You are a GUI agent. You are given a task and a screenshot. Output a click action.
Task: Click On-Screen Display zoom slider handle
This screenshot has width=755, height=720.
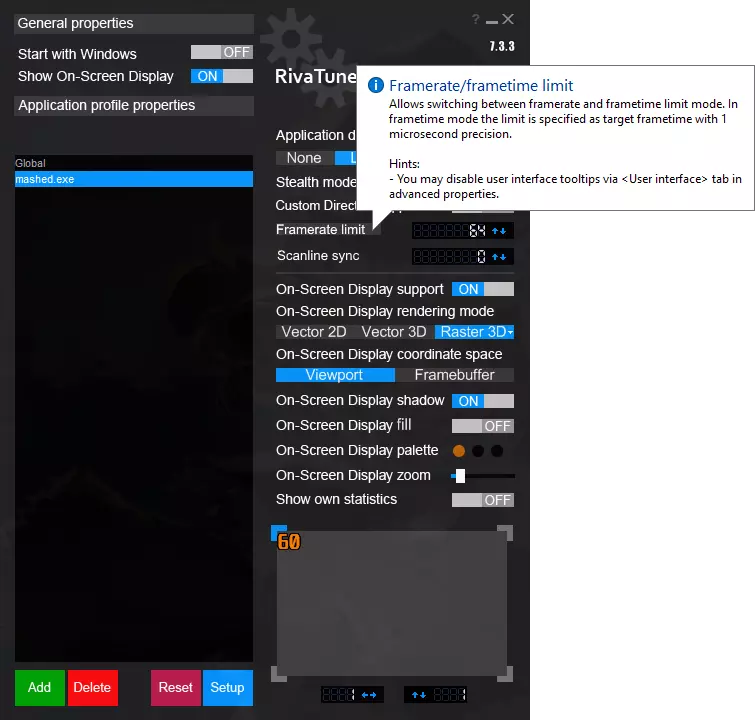pos(460,476)
